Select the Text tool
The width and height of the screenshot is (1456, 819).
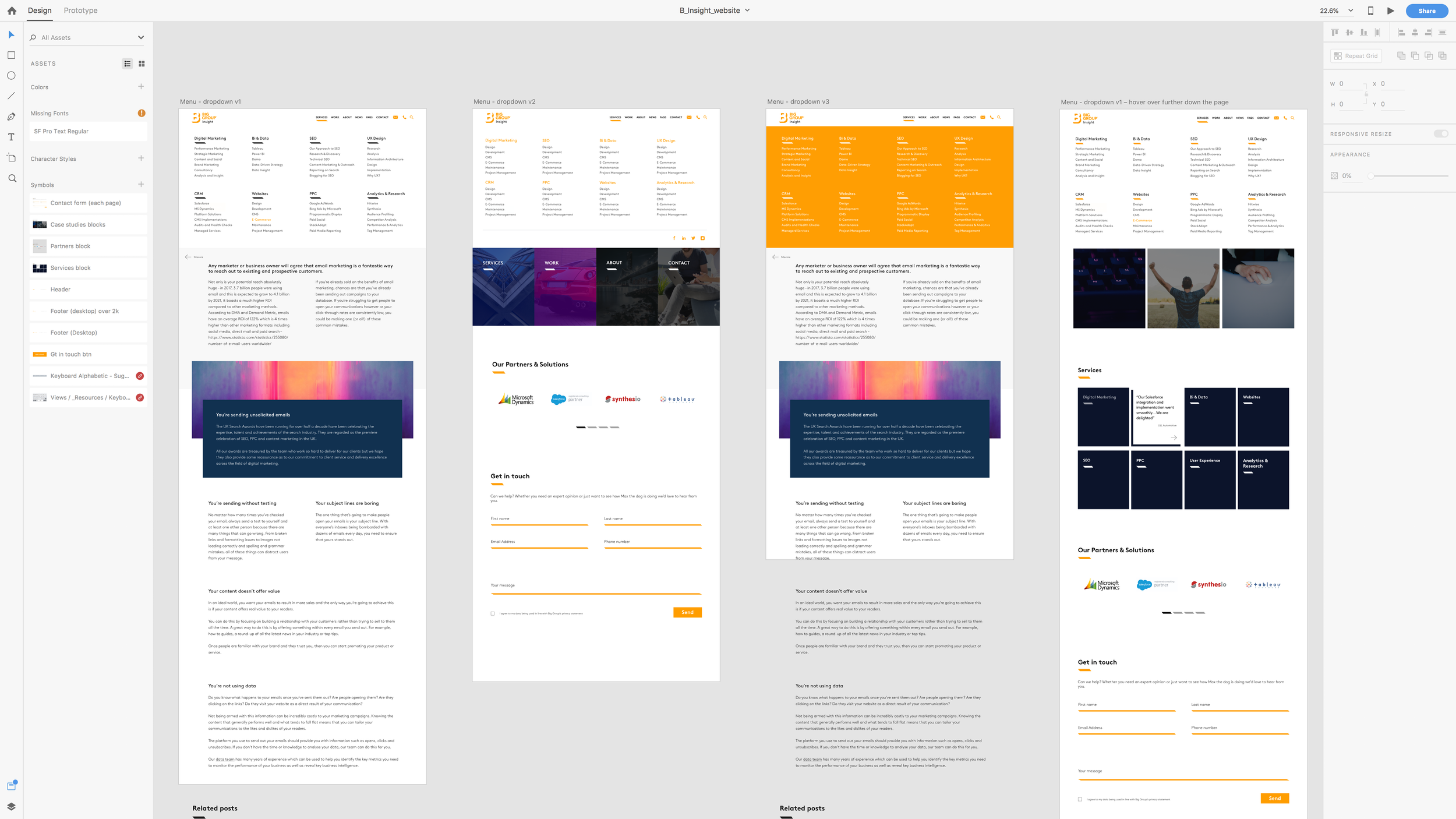[11, 137]
